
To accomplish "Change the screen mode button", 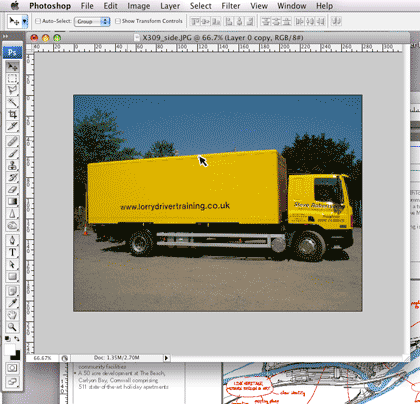I will click(13, 381).
